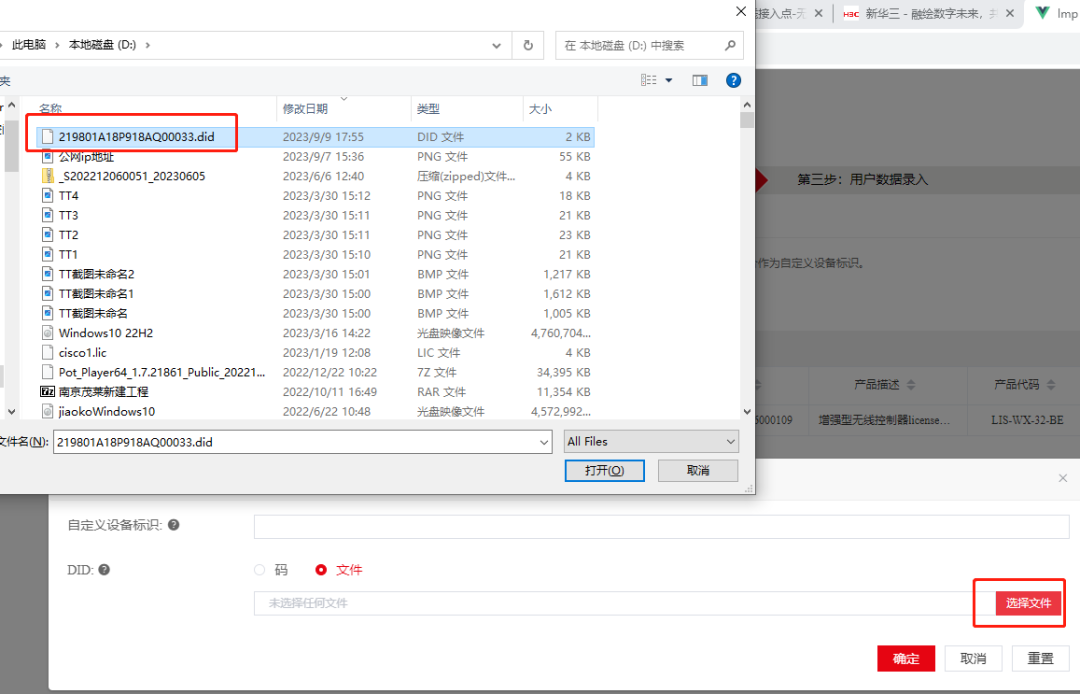This screenshot has width=1080, height=694.
Task: Click the 7z icon of 南京茂莱新建工程
Action: [48, 392]
